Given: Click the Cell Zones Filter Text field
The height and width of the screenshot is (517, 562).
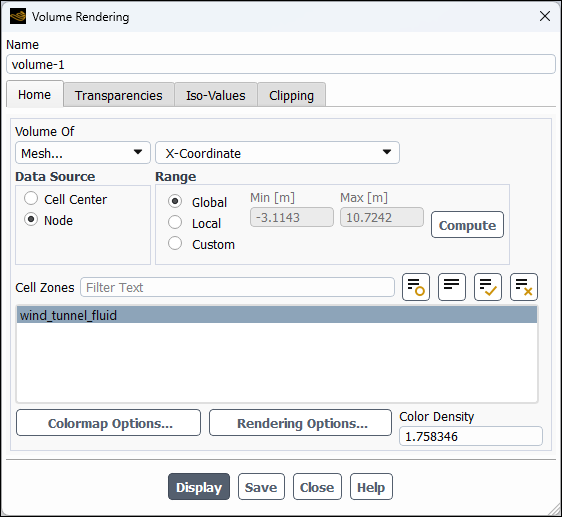Looking at the screenshot, I should (x=237, y=287).
